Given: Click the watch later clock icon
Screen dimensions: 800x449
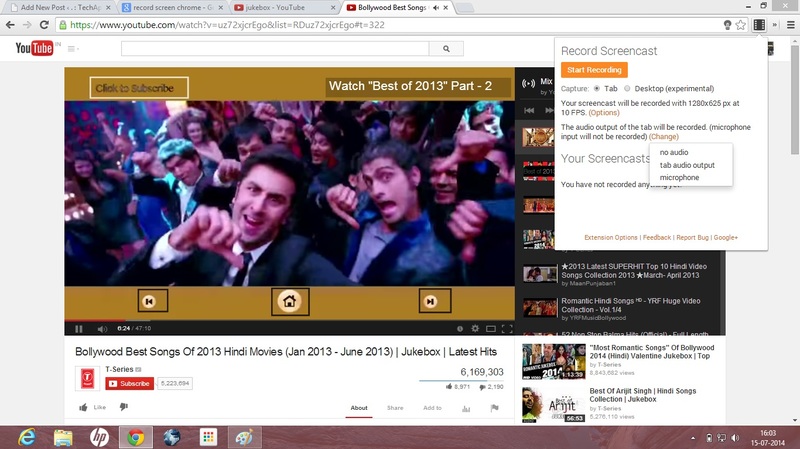Looking at the screenshot, I should point(460,329).
